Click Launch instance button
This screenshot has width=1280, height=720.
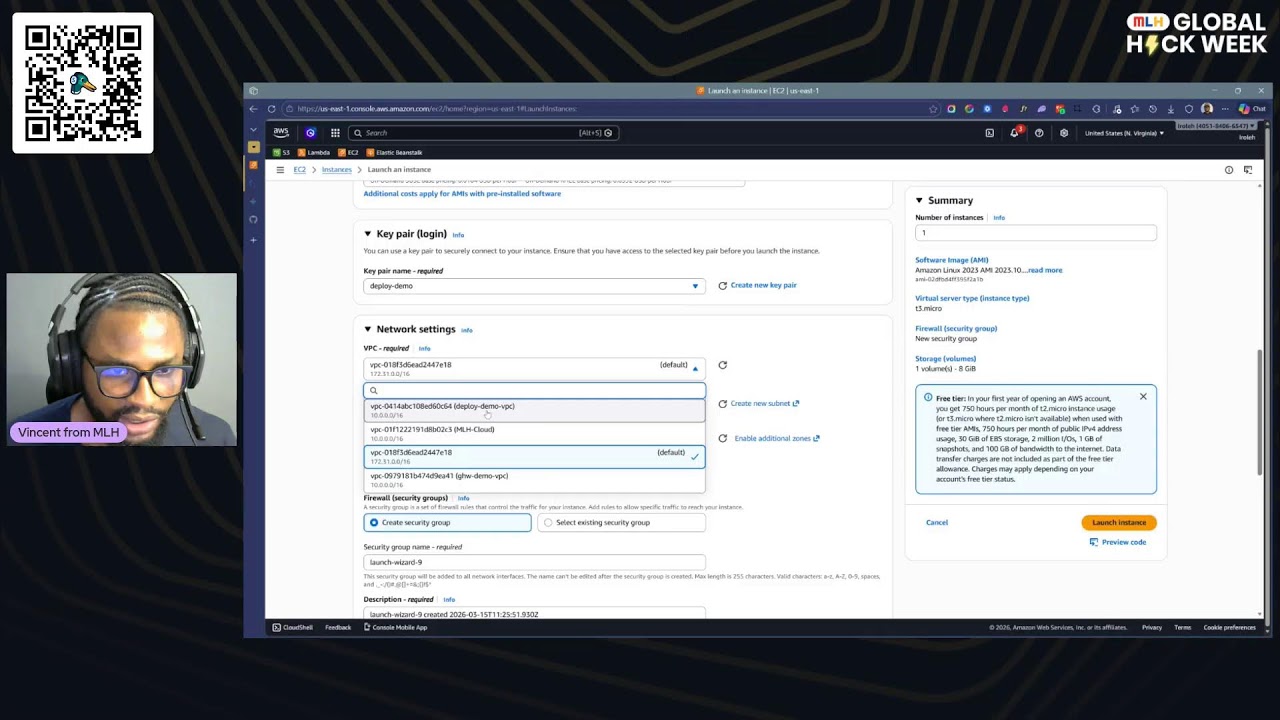pyautogui.click(x=1119, y=523)
